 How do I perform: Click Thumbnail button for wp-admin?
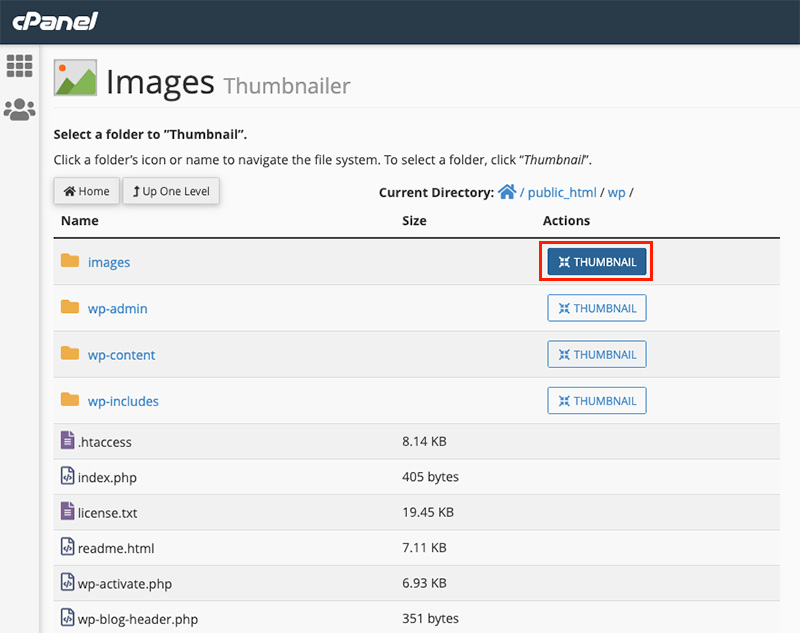[597, 308]
